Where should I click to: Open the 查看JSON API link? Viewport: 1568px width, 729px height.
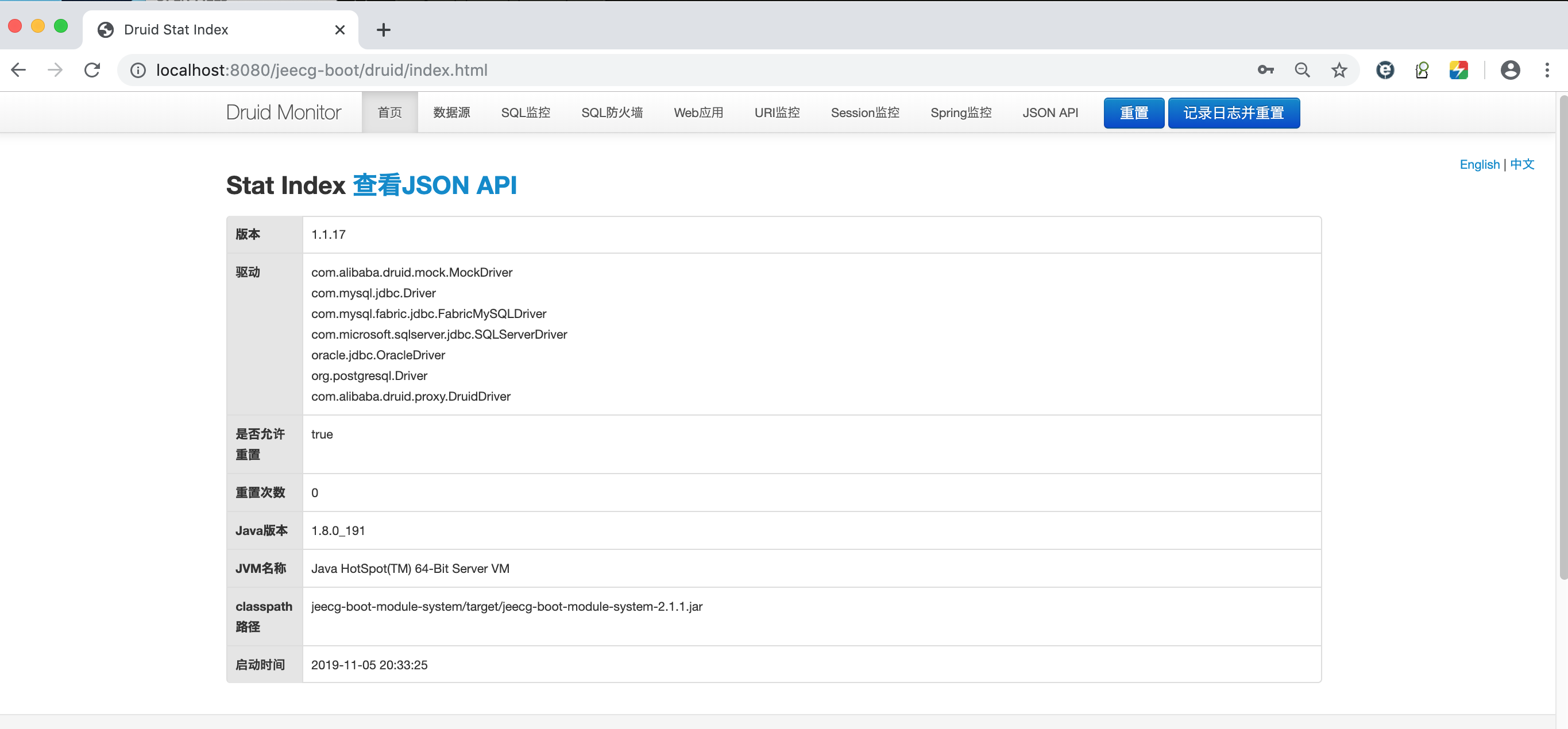(x=434, y=185)
